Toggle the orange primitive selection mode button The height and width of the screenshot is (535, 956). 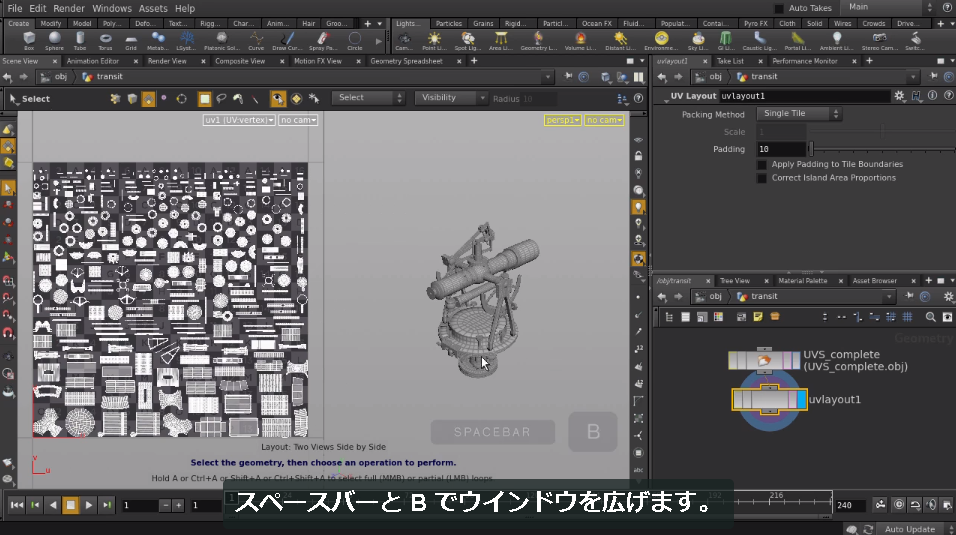click(x=148, y=99)
